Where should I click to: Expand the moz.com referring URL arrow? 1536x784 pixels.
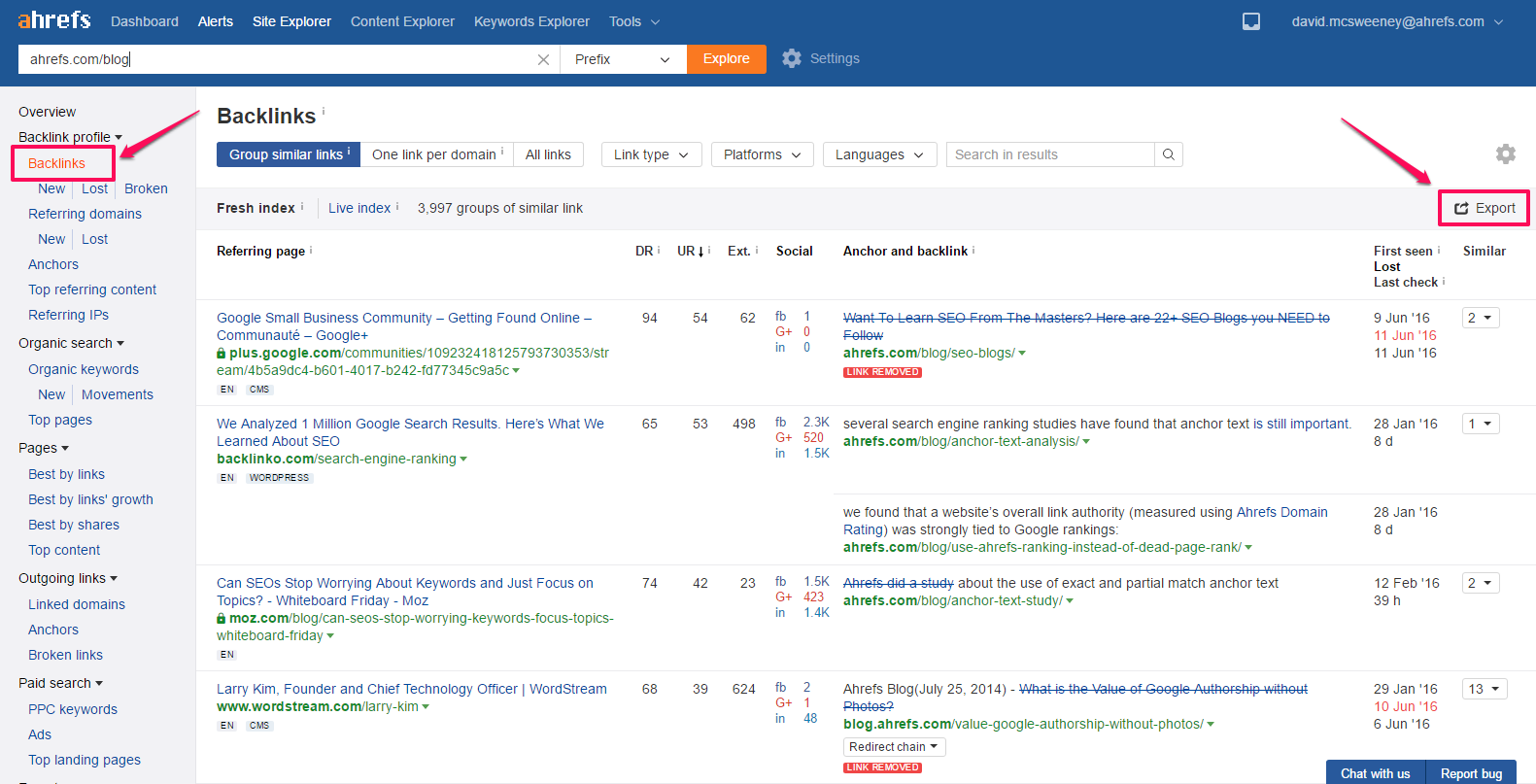click(330, 636)
